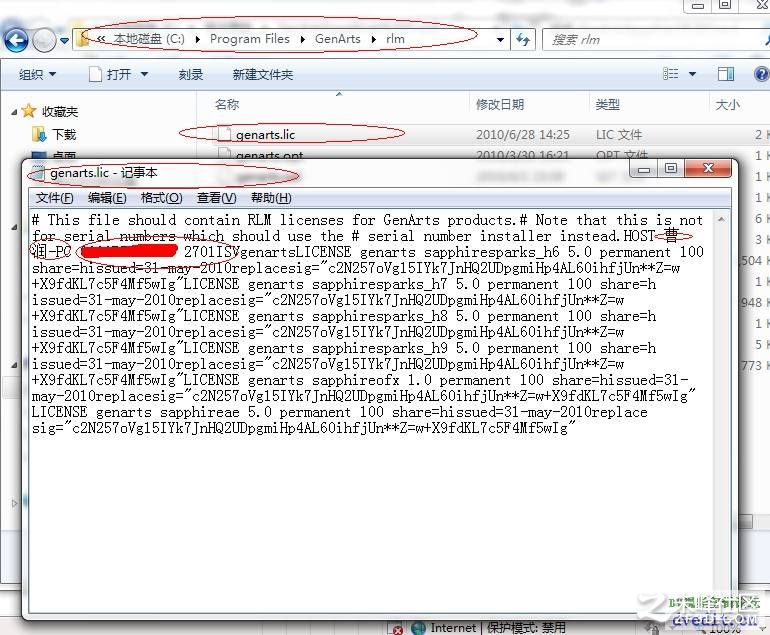Select 收藏夹 in the navigation pane

point(60,112)
